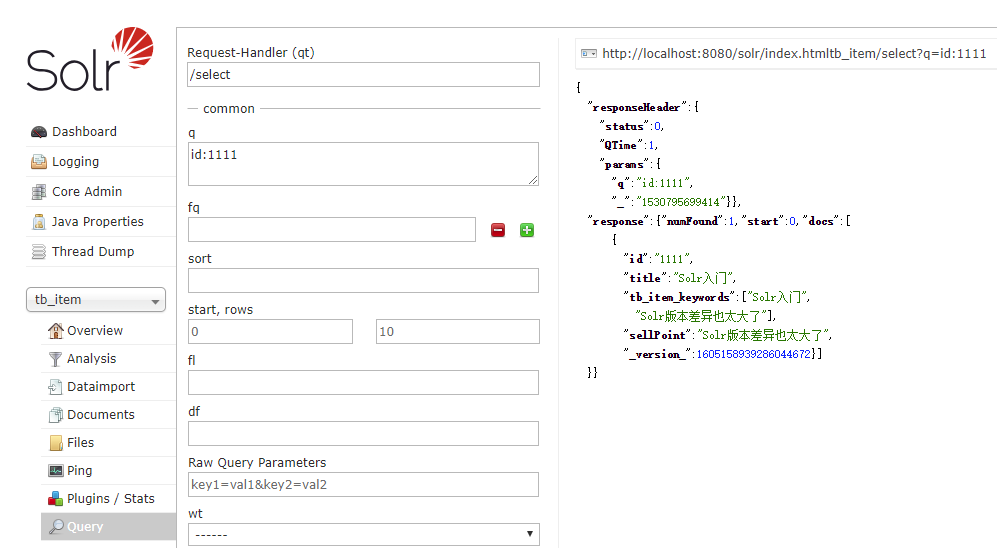Click the Solr logo
The height and width of the screenshot is (548, 997).
(x=90, y=59)
